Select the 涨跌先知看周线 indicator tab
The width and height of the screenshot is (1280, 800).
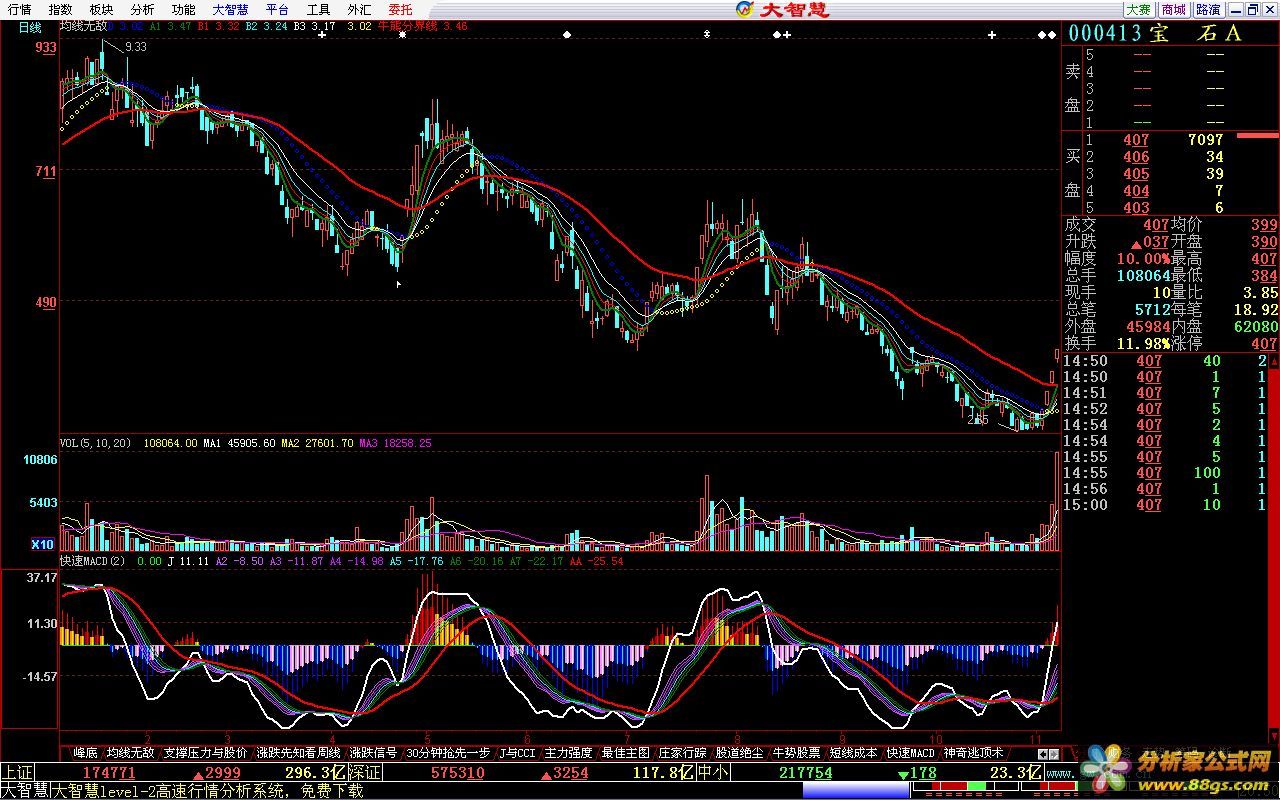click(298, 752)
